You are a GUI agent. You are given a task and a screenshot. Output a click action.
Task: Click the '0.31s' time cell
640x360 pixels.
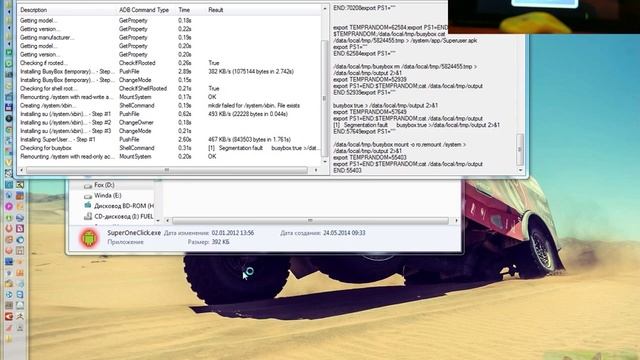pos(184,148)
